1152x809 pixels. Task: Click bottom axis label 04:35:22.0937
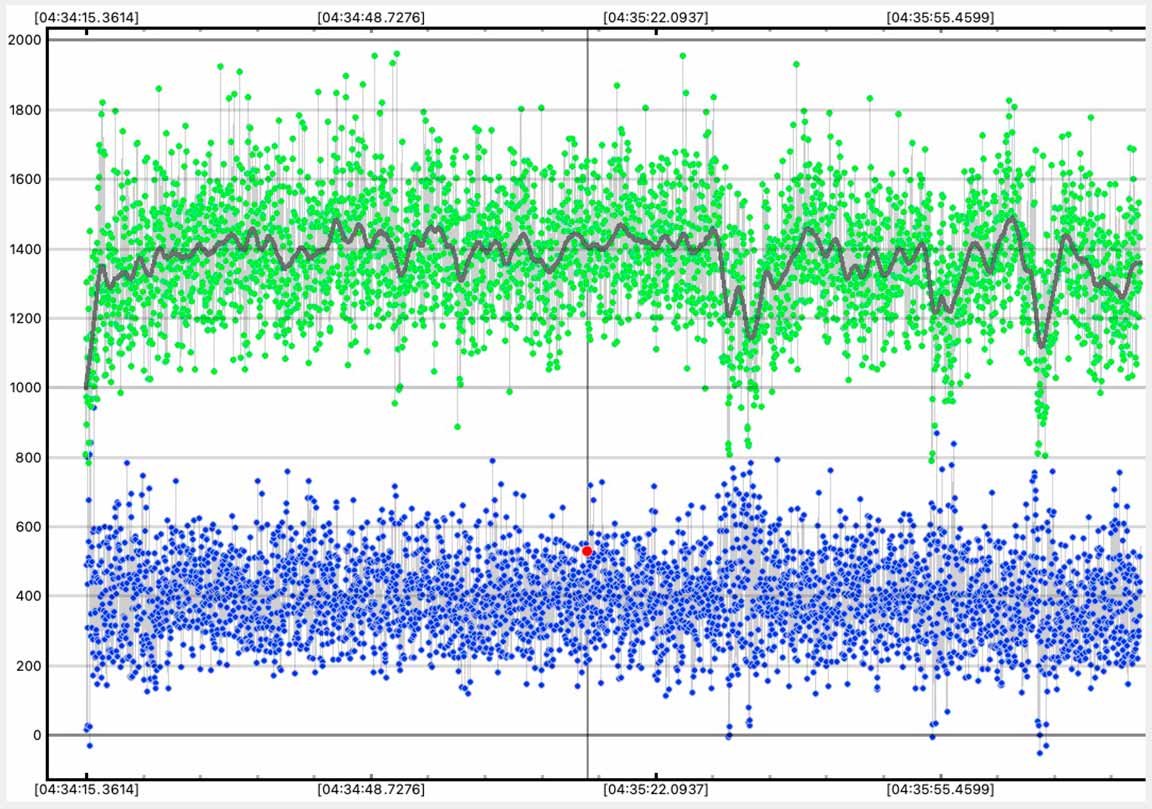coord(656,790)
